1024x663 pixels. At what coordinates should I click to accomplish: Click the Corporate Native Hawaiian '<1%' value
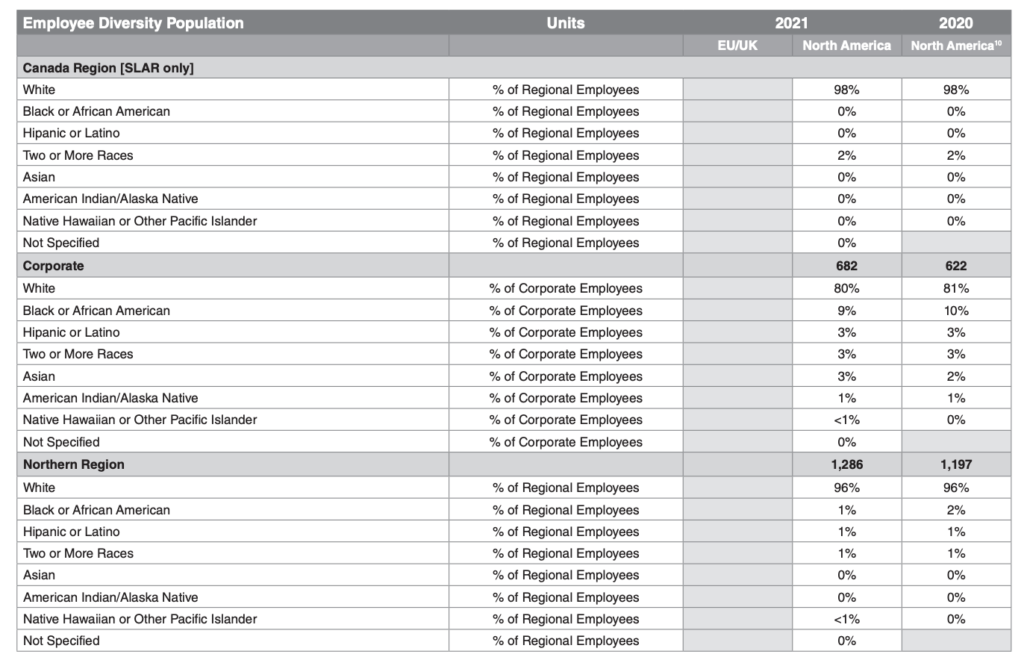click(846, 421)
